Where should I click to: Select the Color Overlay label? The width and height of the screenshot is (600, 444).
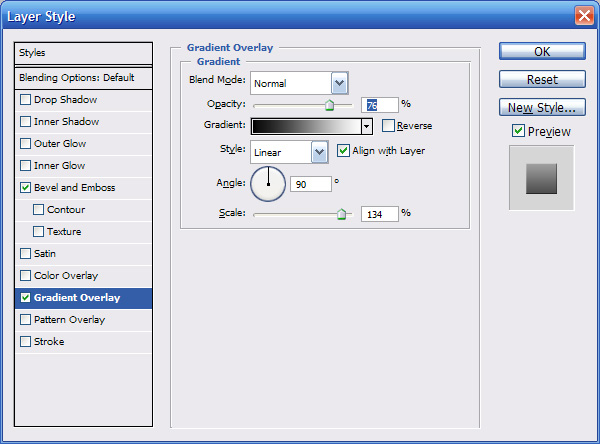click(66, 276)
